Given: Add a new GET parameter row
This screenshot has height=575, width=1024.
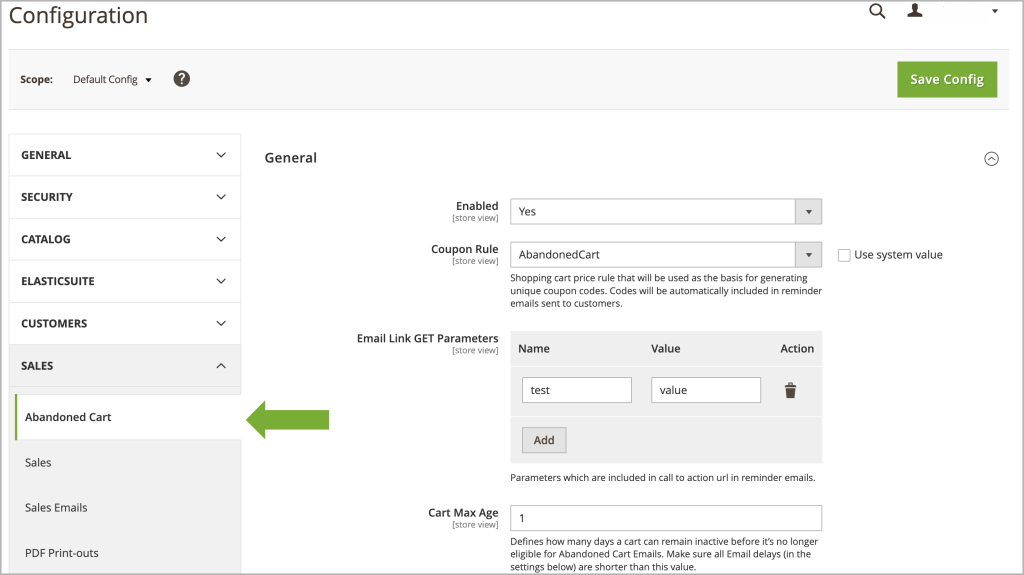Looking at the screenshot, I should click(544, 440).
